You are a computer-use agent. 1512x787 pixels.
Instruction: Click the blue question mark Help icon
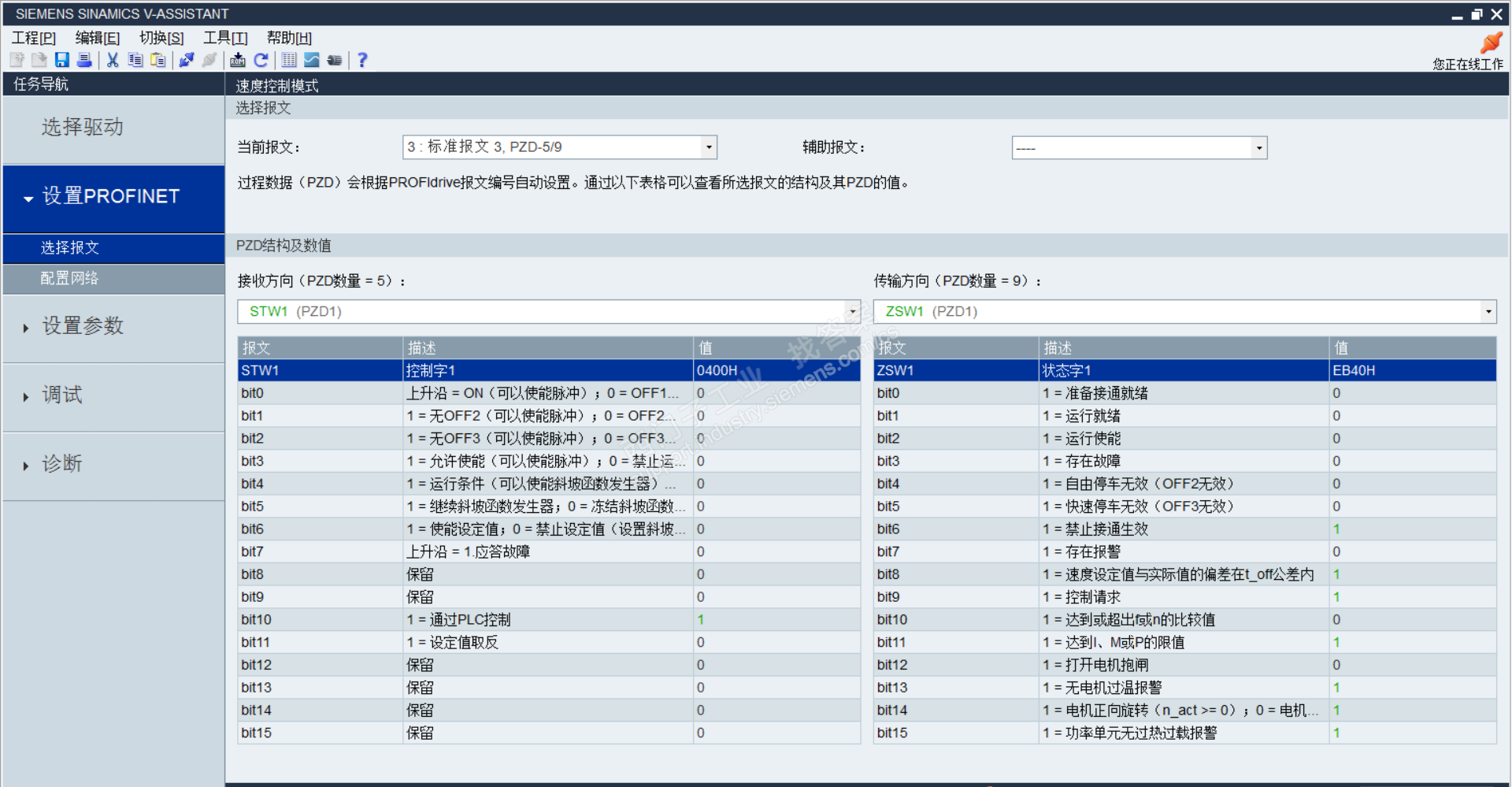362,60
